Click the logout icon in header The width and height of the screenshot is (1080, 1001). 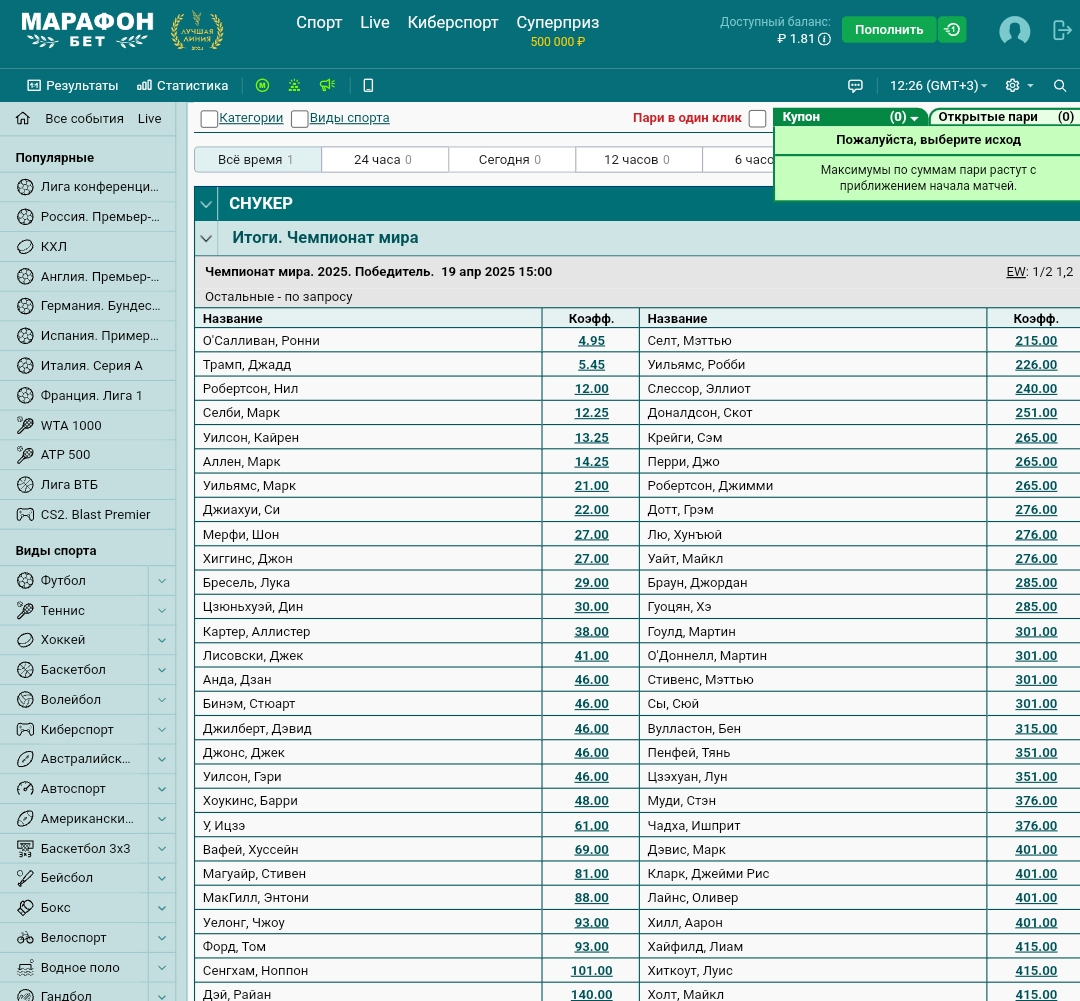point(1062,30)
